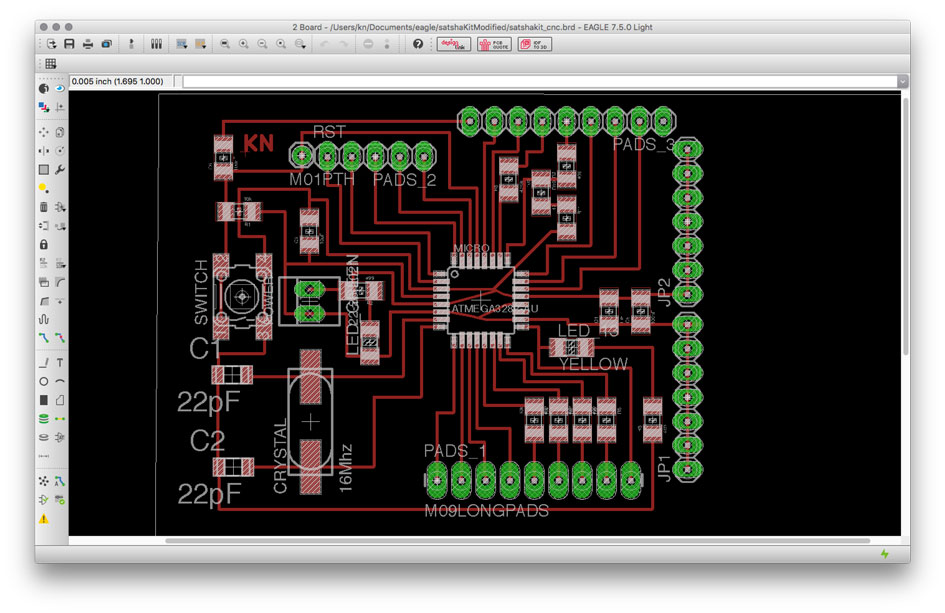Image resolution: width=945 pixels, height=613 pixels.
Task: Click the open/switch file icon at toolbar start
Action: coord(52,44)
